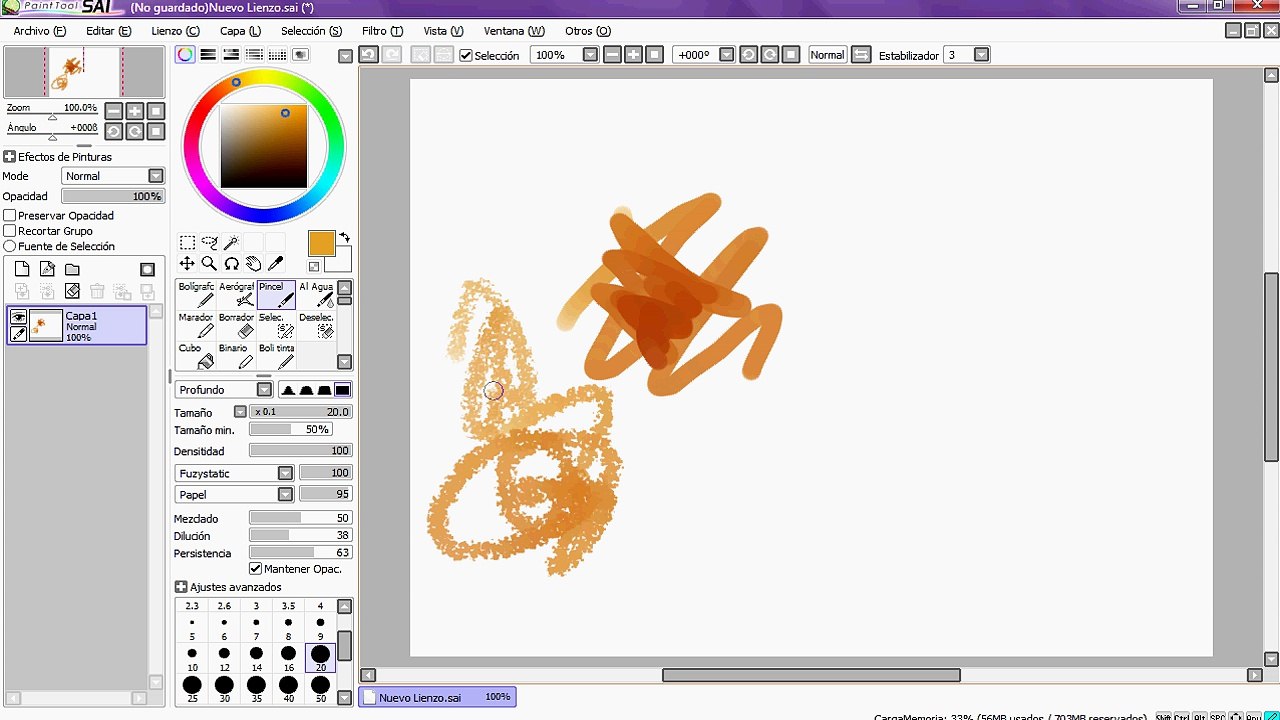This screenshot has width=1280, height=720.
Task: Swap foreground and background colors
Action: point(344,238)
